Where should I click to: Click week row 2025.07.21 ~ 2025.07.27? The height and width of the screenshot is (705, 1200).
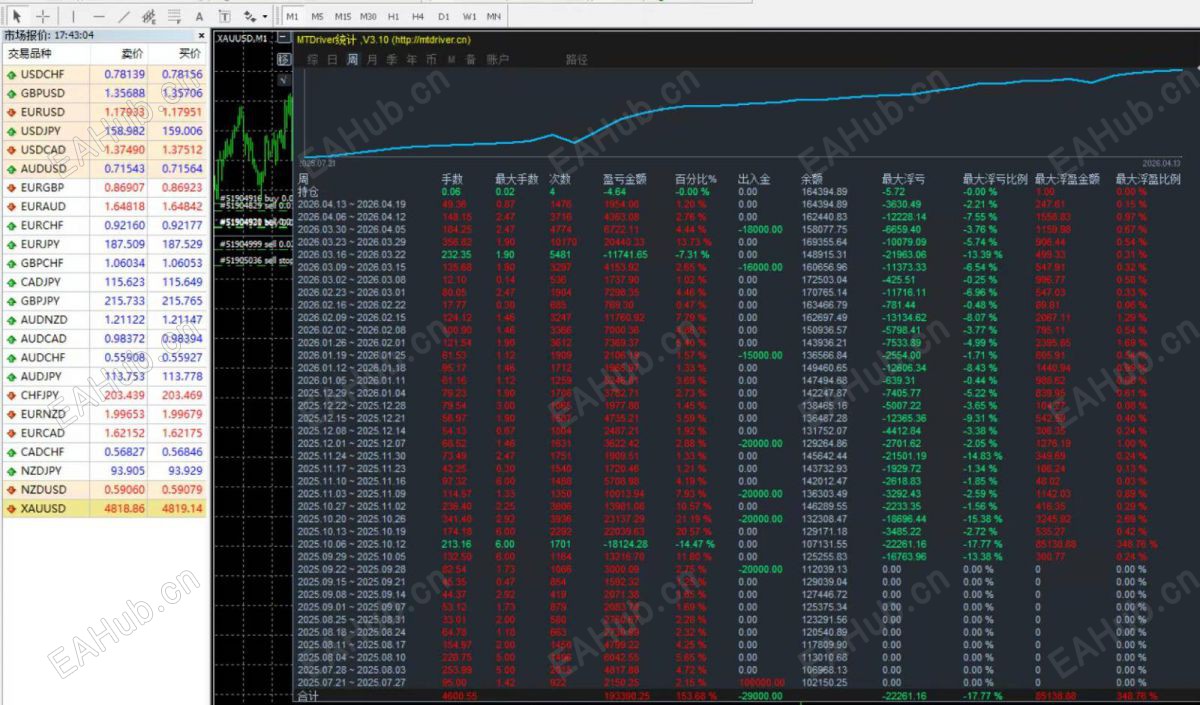739,683
